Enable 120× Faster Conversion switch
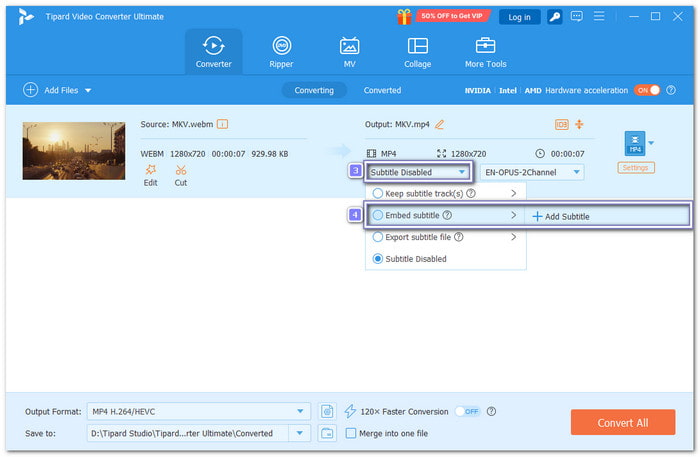Screen dimensions: 700x457 467,411
